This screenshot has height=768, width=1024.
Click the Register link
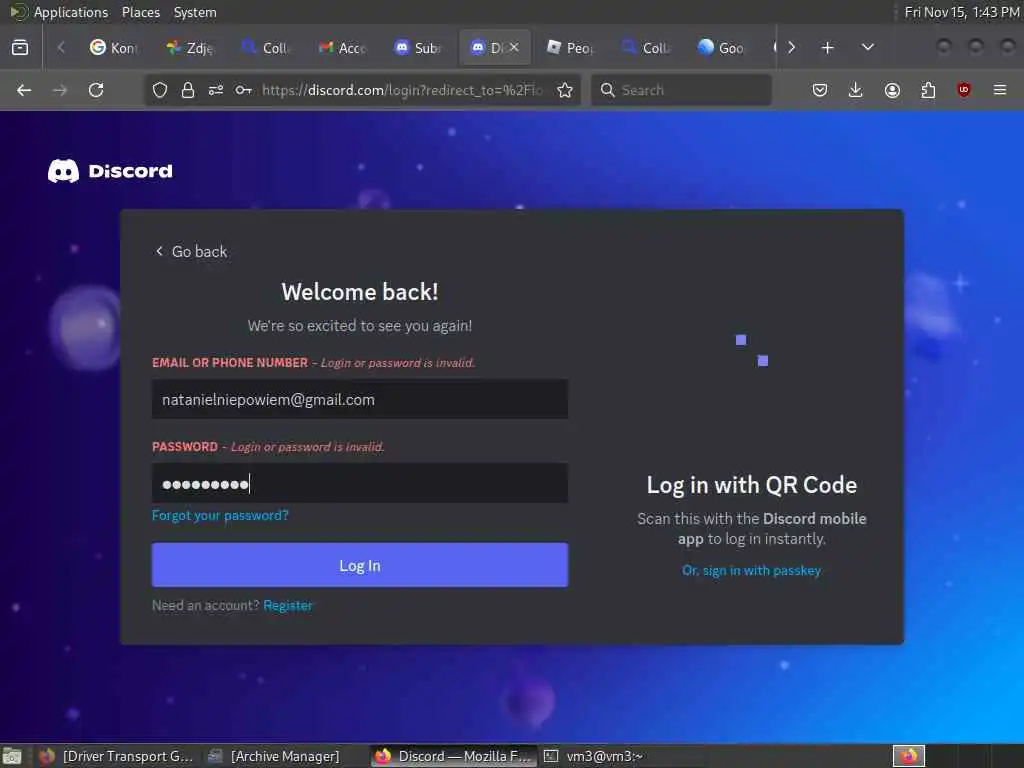(288, 605)
